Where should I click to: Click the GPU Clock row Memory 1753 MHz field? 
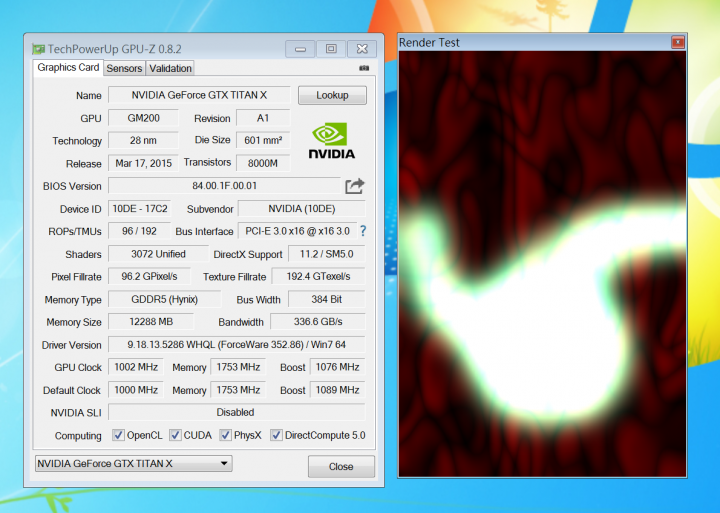[238, 367]
